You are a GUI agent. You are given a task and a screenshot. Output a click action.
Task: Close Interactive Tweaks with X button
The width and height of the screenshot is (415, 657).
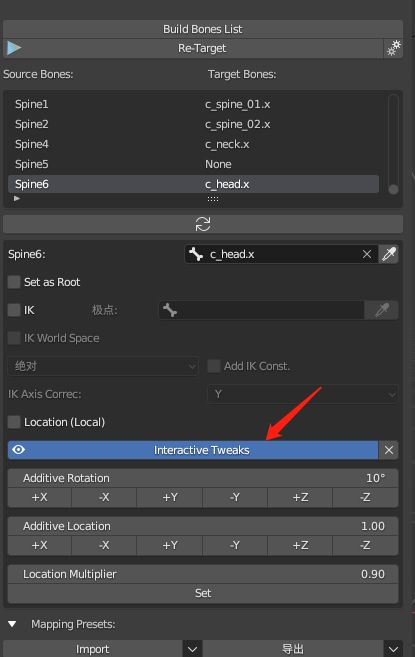[x=389, y=450]
